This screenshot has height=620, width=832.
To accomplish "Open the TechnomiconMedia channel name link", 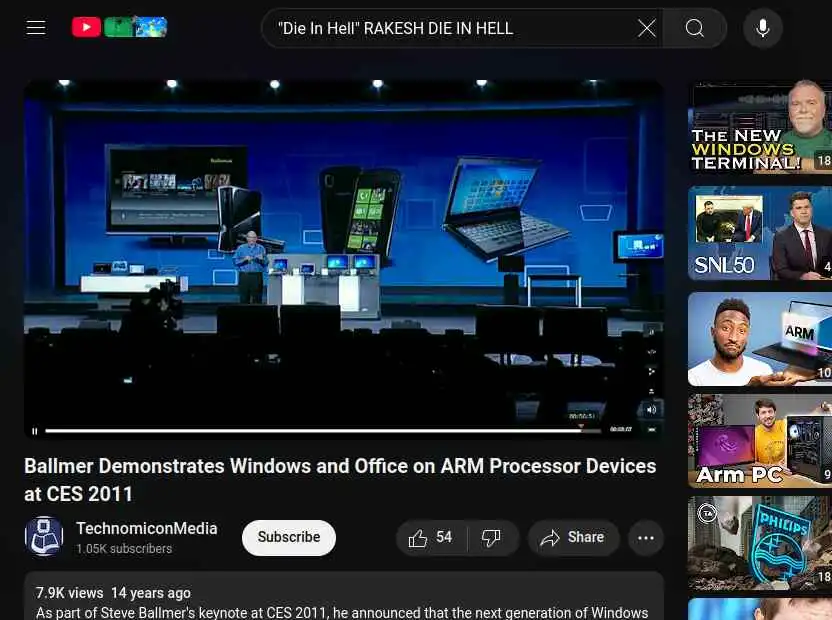I will pos(146,529).
